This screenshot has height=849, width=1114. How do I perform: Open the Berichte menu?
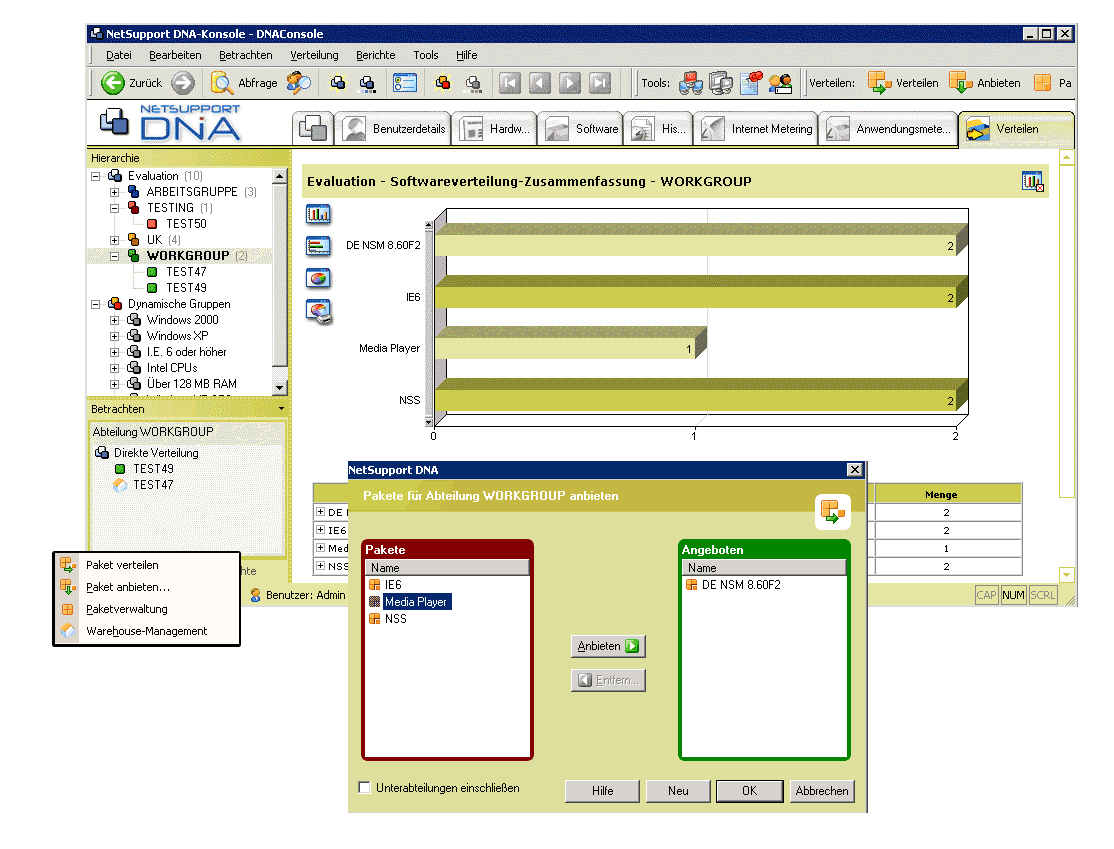pyautogui.click(x=376, y=55)
